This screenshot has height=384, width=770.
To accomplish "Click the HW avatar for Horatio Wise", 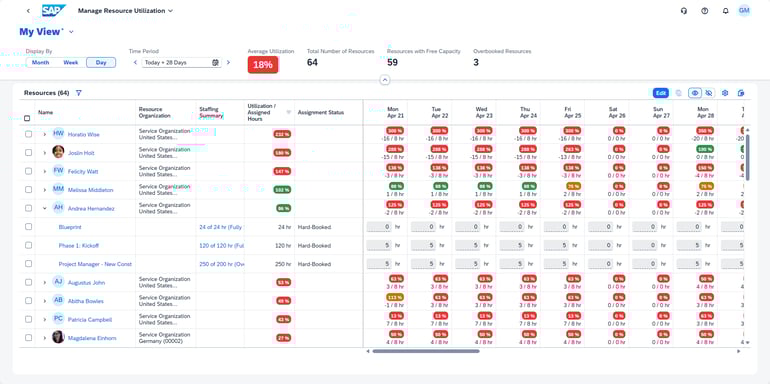I will click(x=58, y=133).
